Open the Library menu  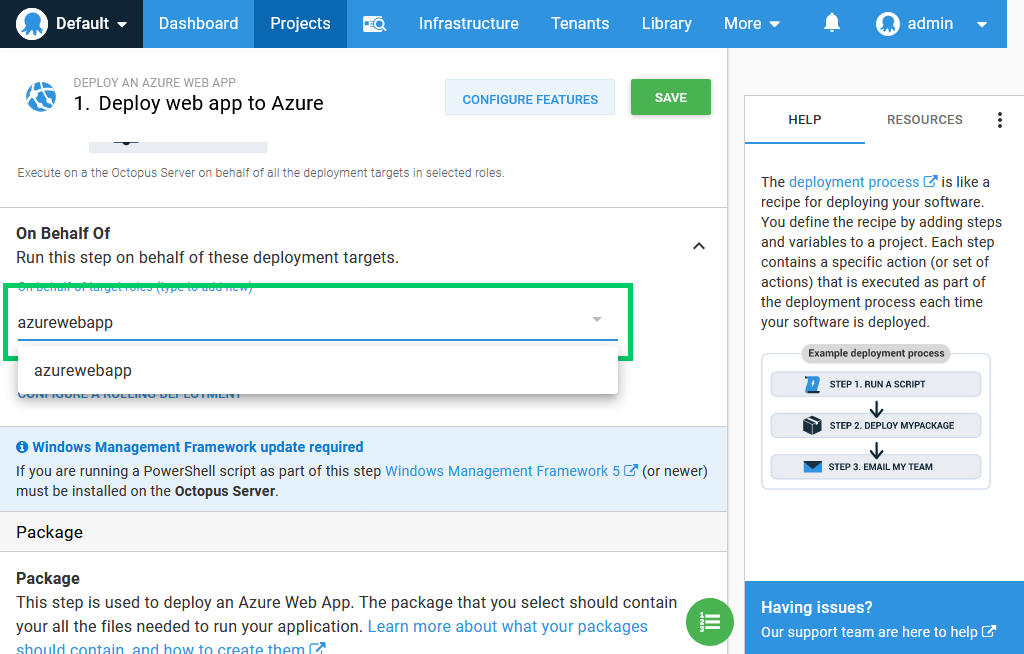tap(667, 24)
